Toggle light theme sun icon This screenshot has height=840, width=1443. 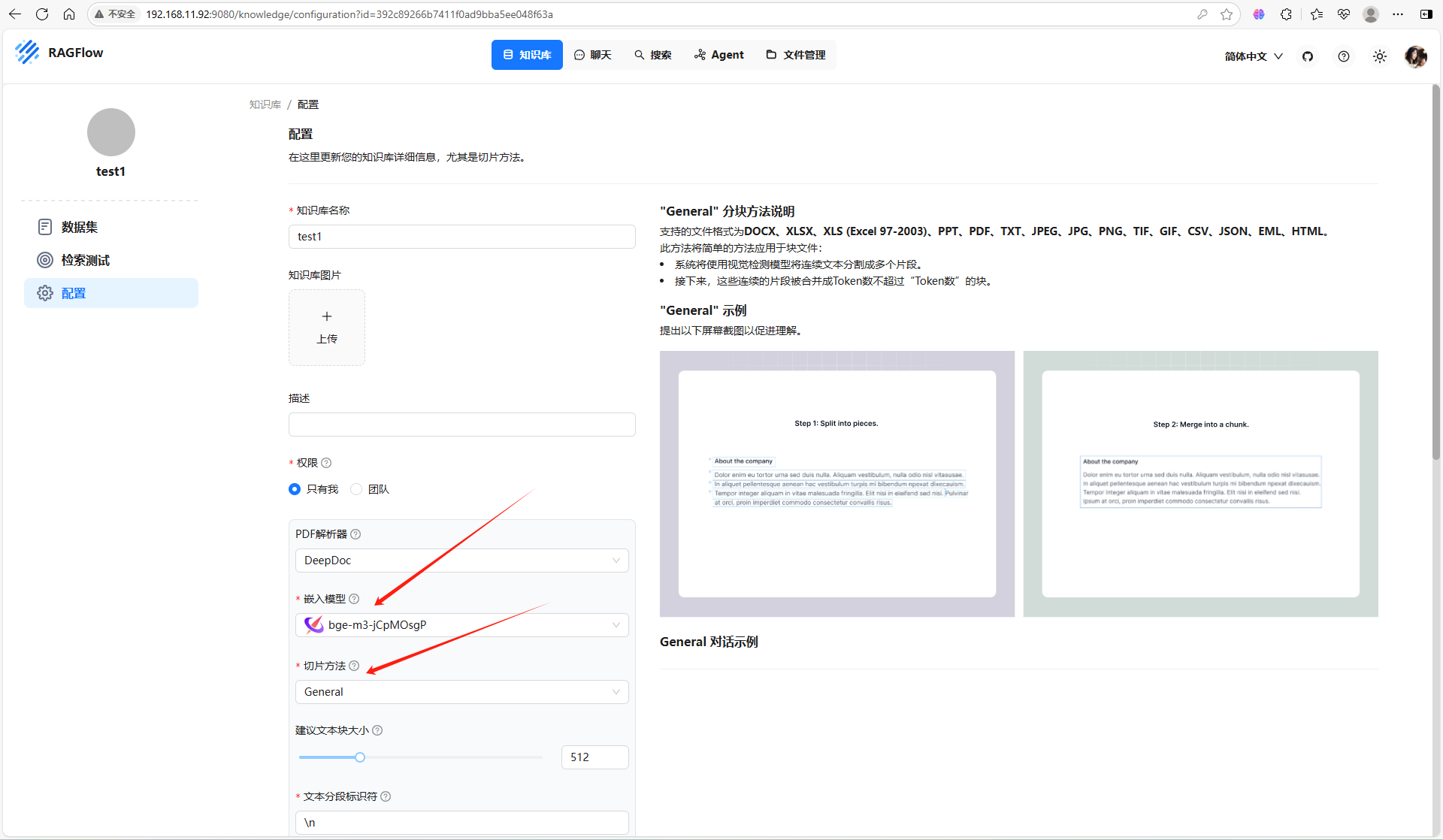1380,56
